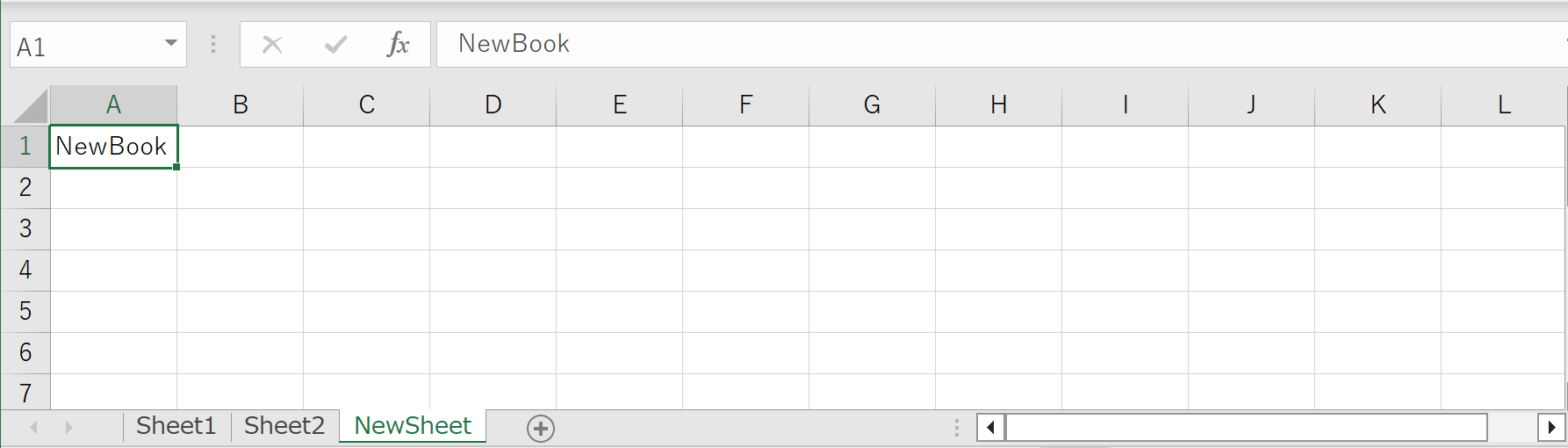Click the Insert Function fx icon

[x=398, y=44]
